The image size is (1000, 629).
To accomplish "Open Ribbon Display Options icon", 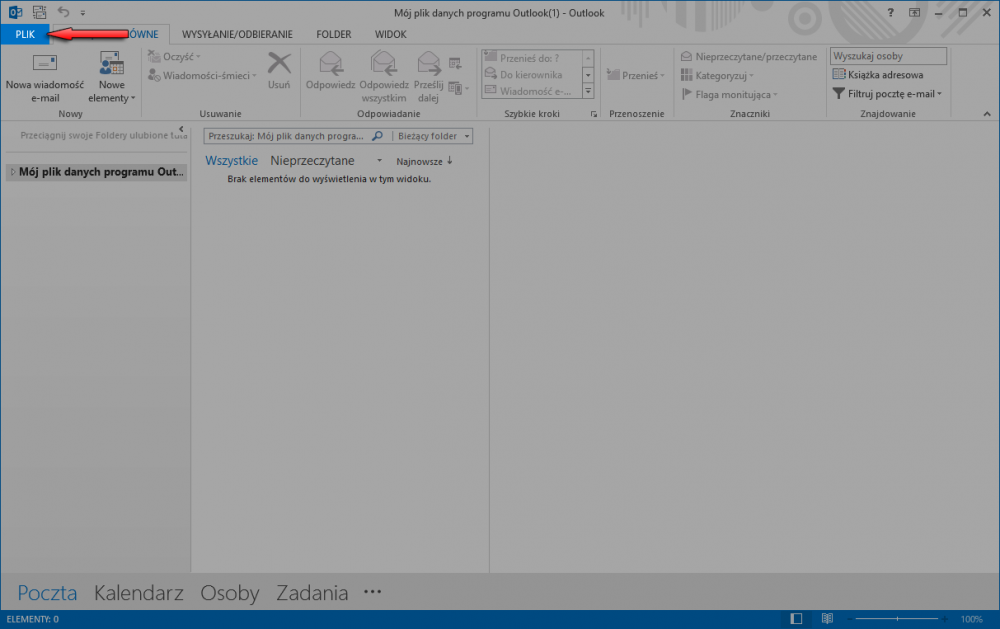I will pos(915,12).
